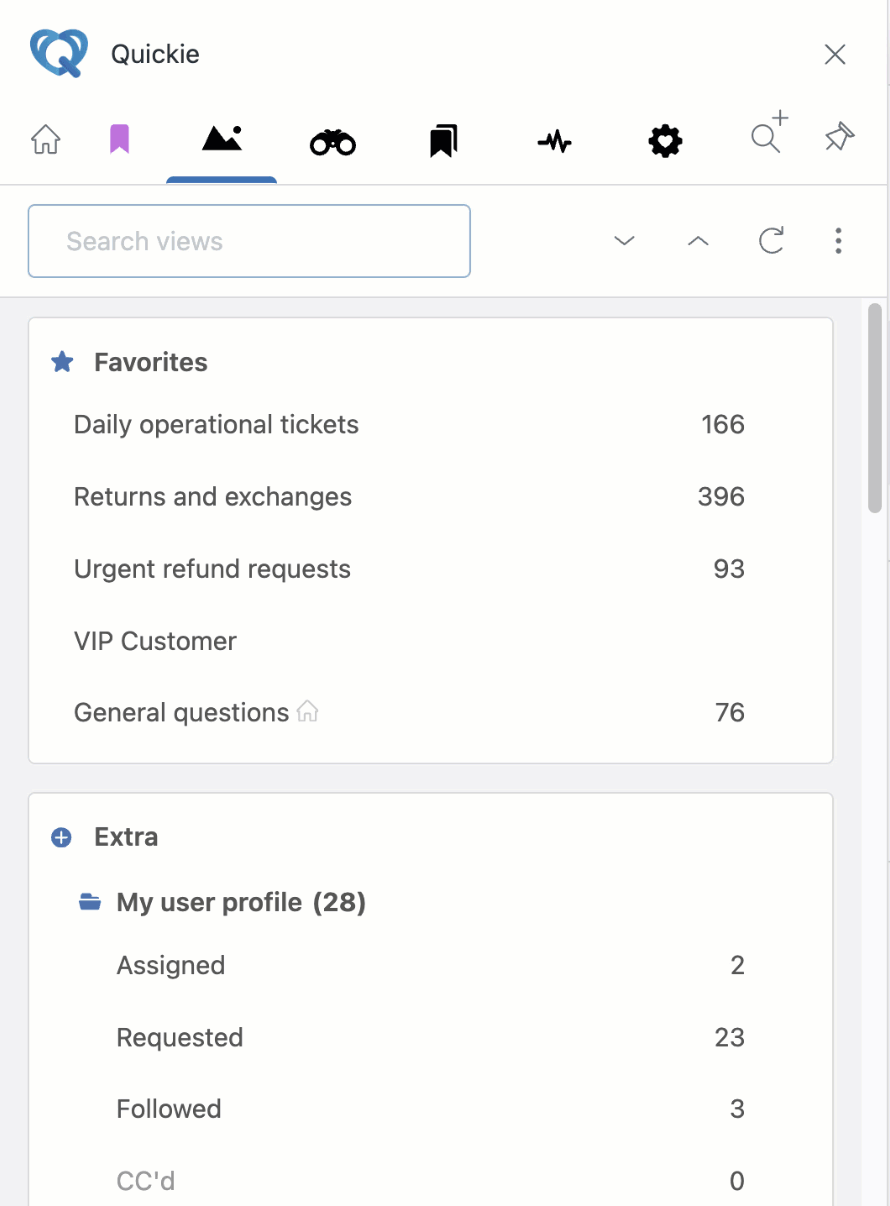Open the binoculars tab
This screenshot has width=890, height=1206.
point(333,142)
